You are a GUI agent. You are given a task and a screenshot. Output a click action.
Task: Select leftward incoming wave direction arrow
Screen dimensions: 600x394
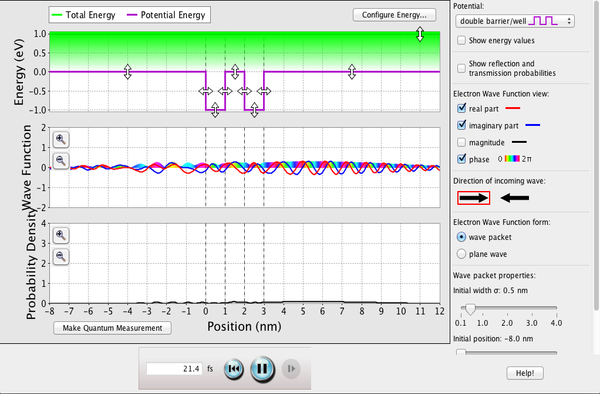click(515, 198)
